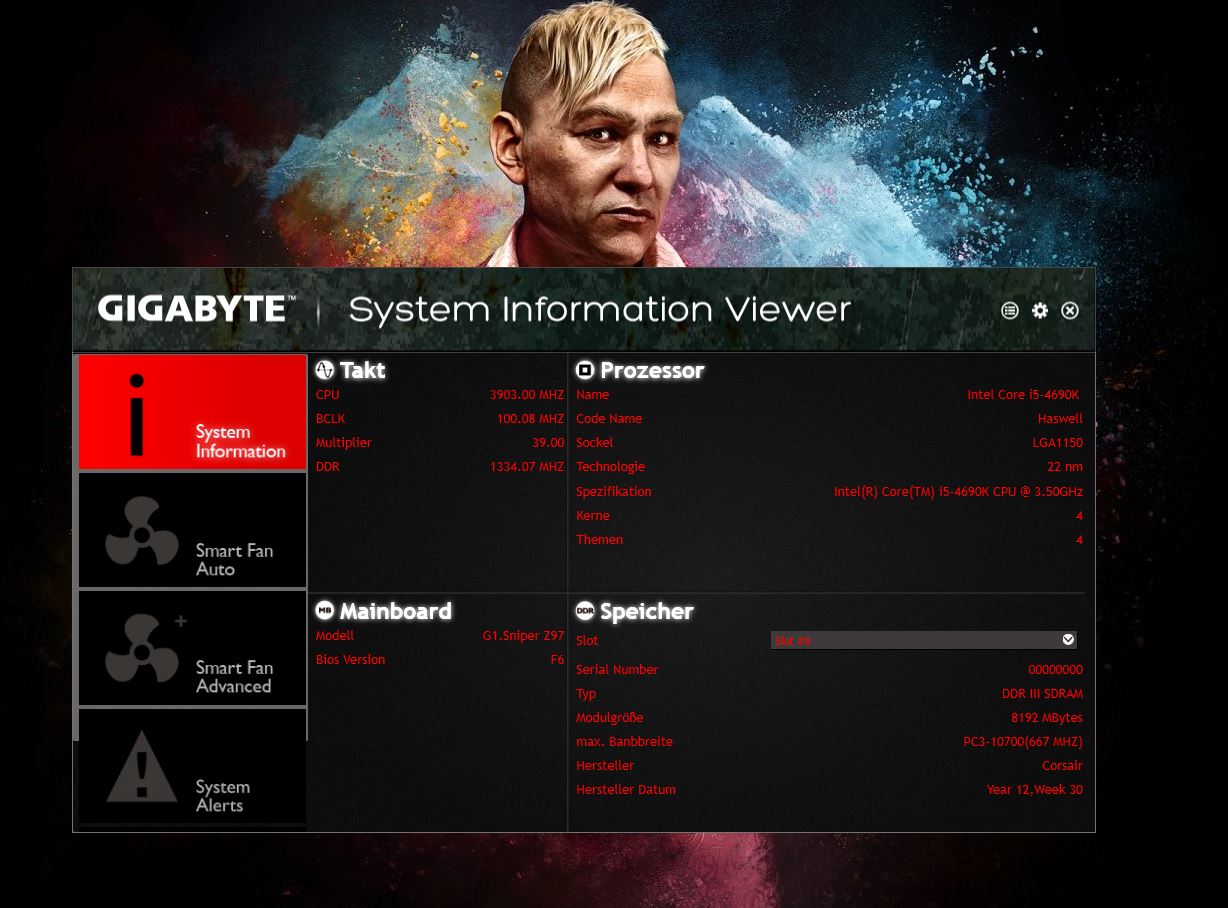The width and height of the screenshot is (1228, 908).
Task: Click the Prozessor section icon
Action: click(585, 370)
